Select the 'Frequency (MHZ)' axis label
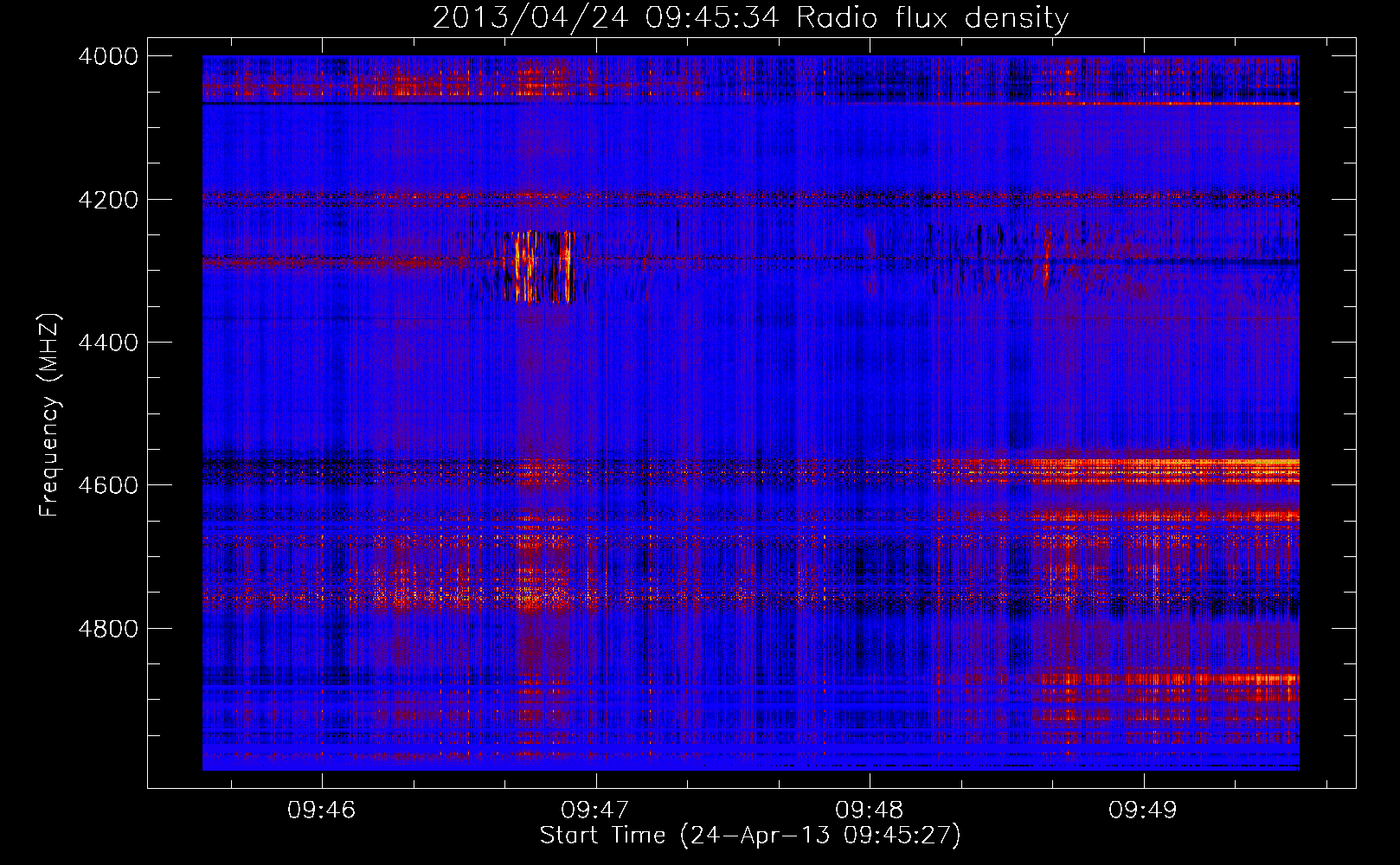Viewport: 1400px width, 865px height. pyautogui.click(x=49, y=415)
